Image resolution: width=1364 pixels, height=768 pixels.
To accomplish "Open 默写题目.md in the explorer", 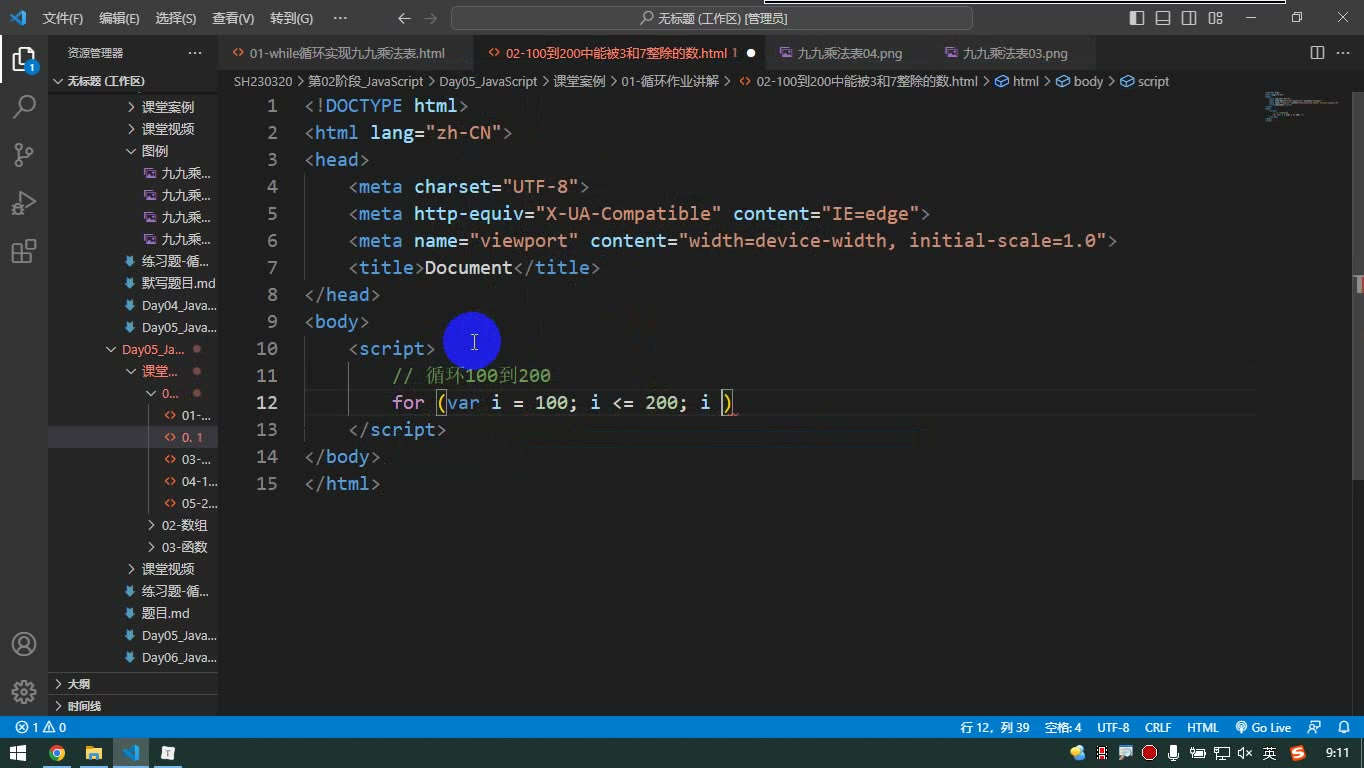I will coord(133,283).
